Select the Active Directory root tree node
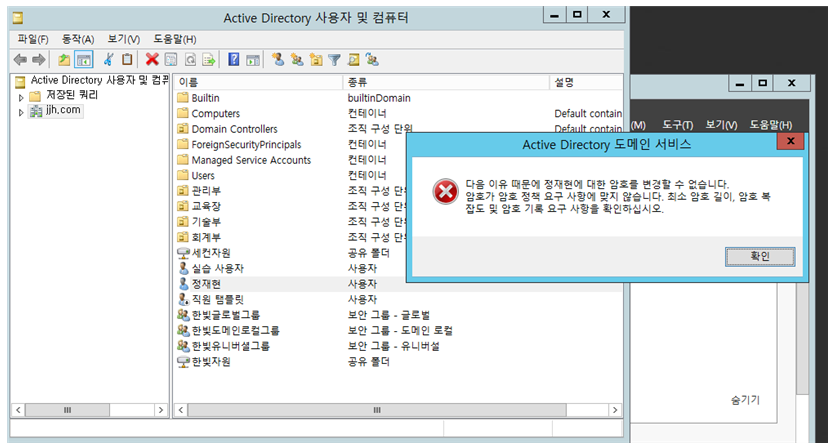This screenshot has width=833, height=448. (98, 80)
